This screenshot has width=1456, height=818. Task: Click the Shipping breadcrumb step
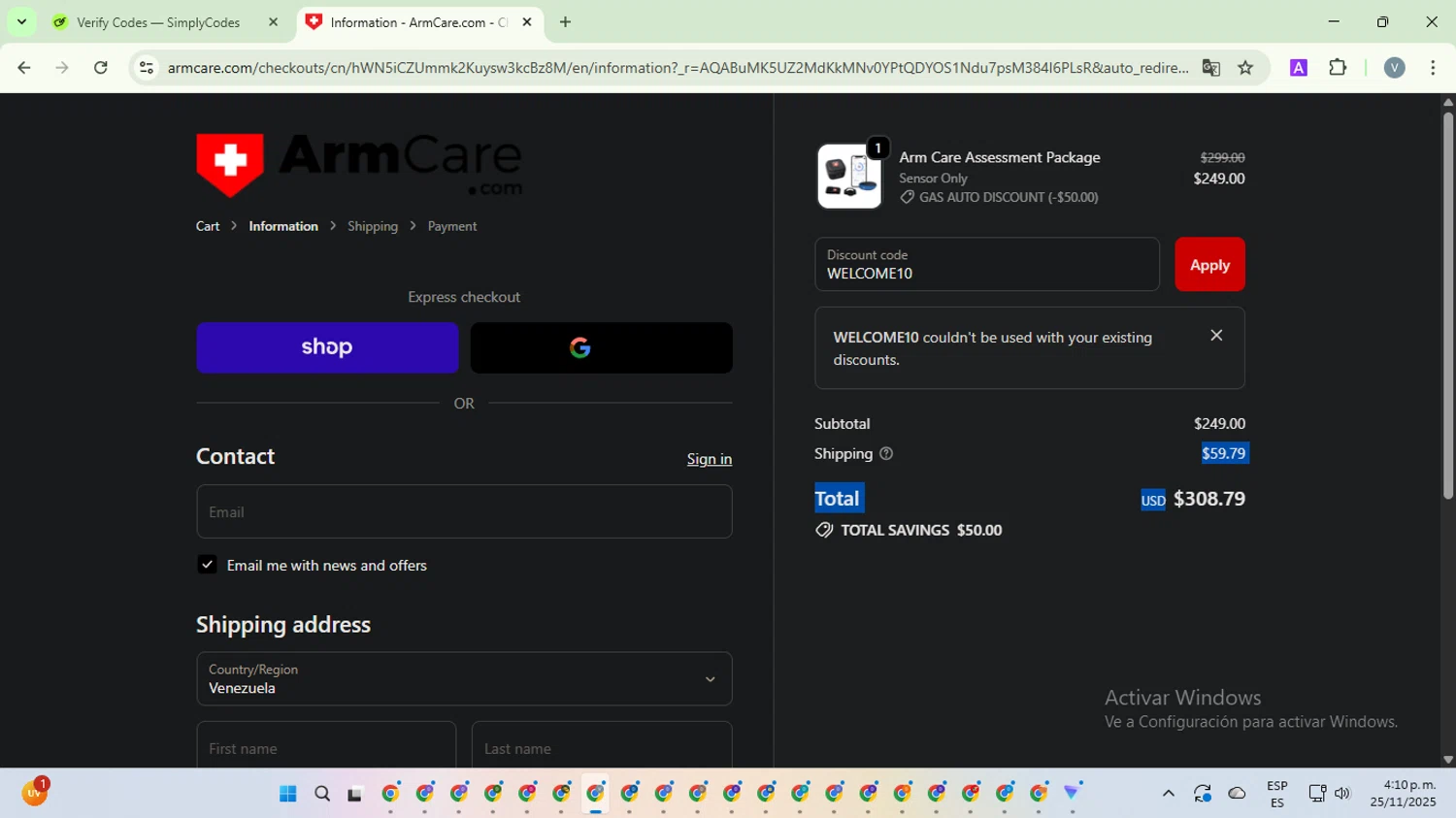[x=373, y=226]
